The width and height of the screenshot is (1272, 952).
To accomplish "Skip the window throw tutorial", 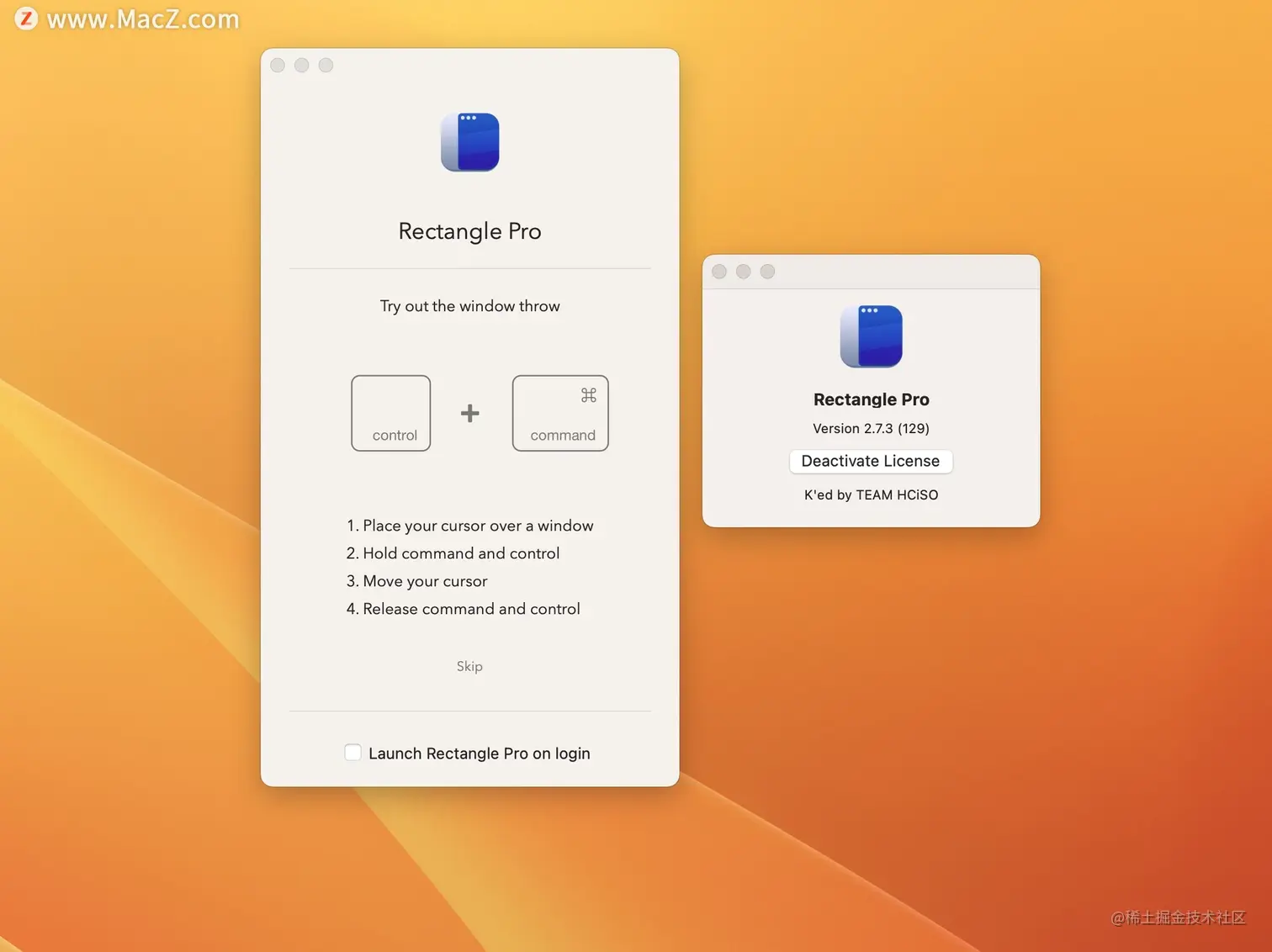I will (469, 666).
